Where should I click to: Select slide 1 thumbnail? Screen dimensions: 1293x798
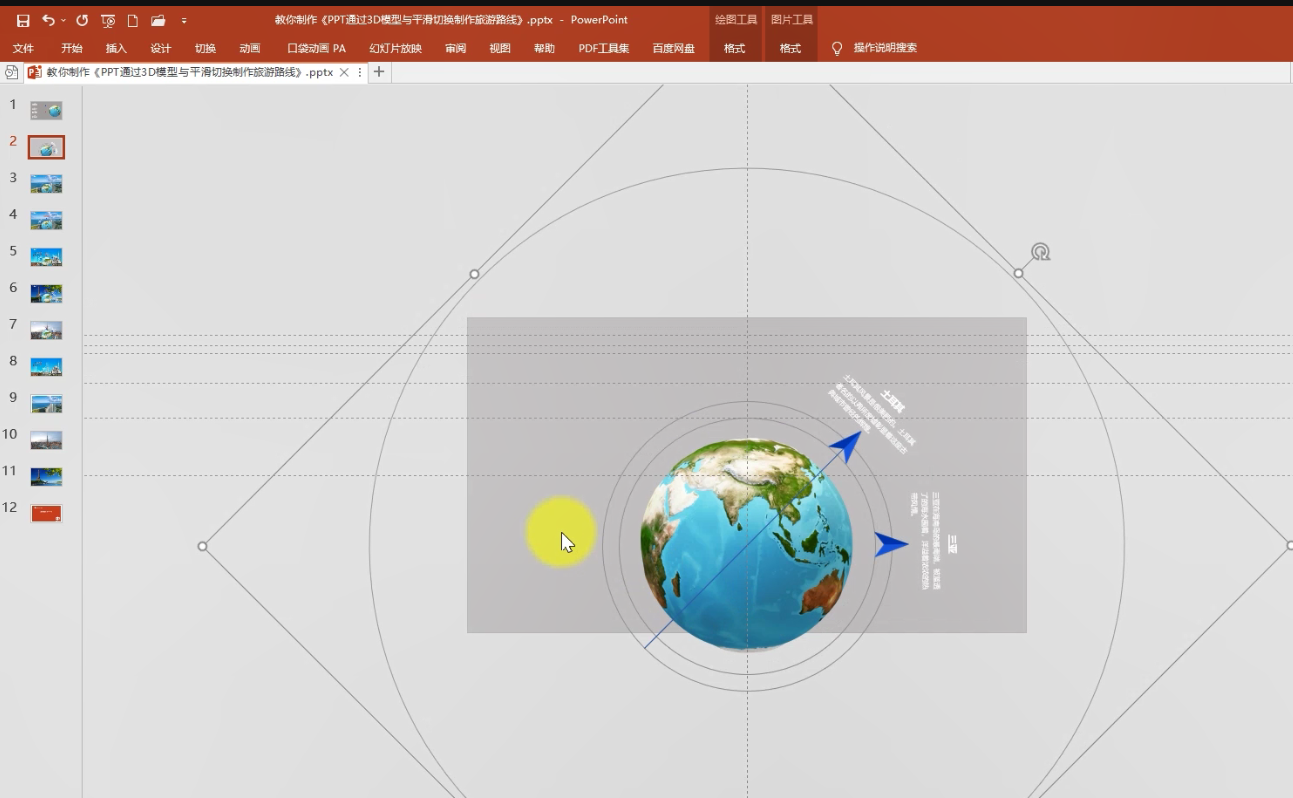pos(46,110)
